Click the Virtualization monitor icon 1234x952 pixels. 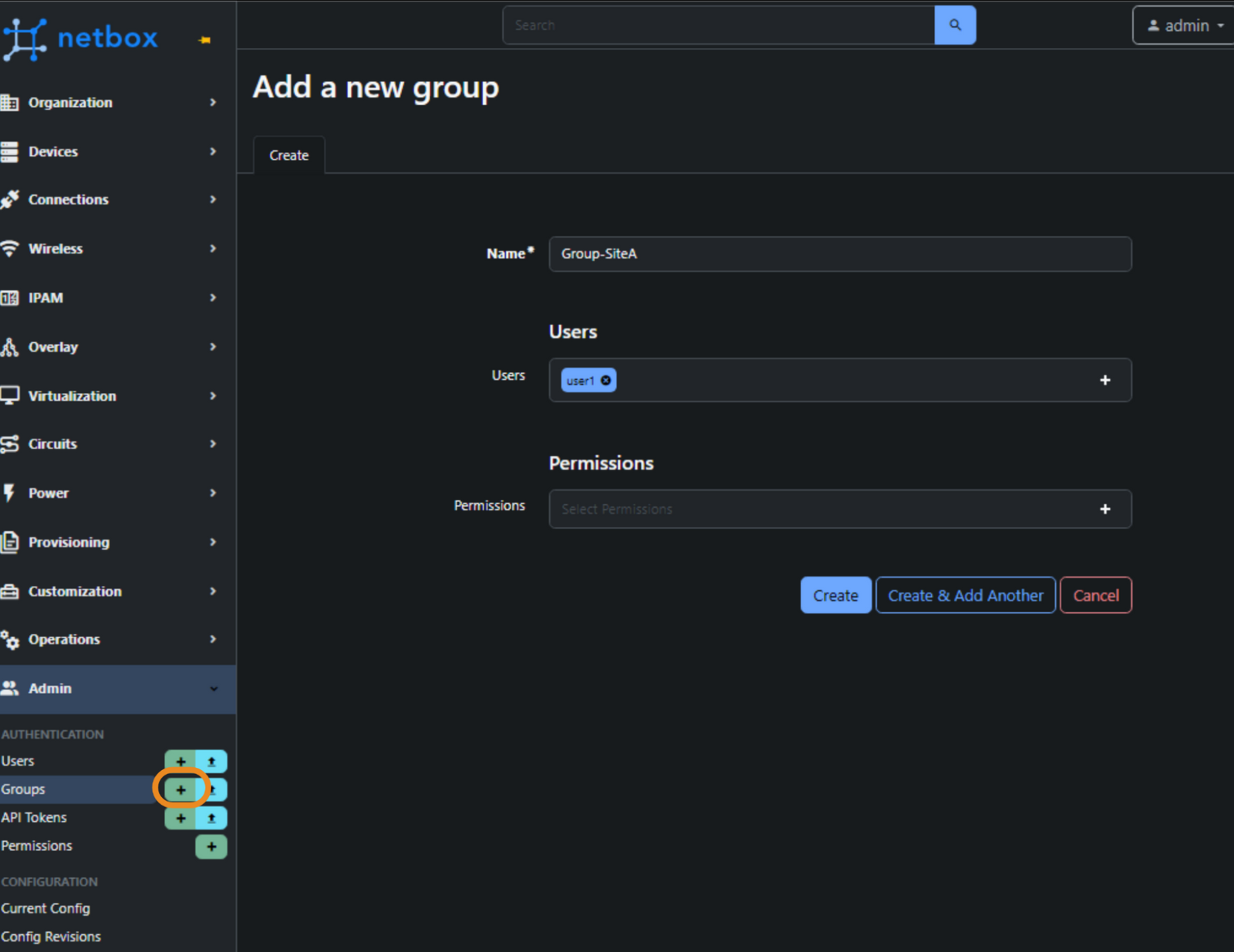click(11, 395)
